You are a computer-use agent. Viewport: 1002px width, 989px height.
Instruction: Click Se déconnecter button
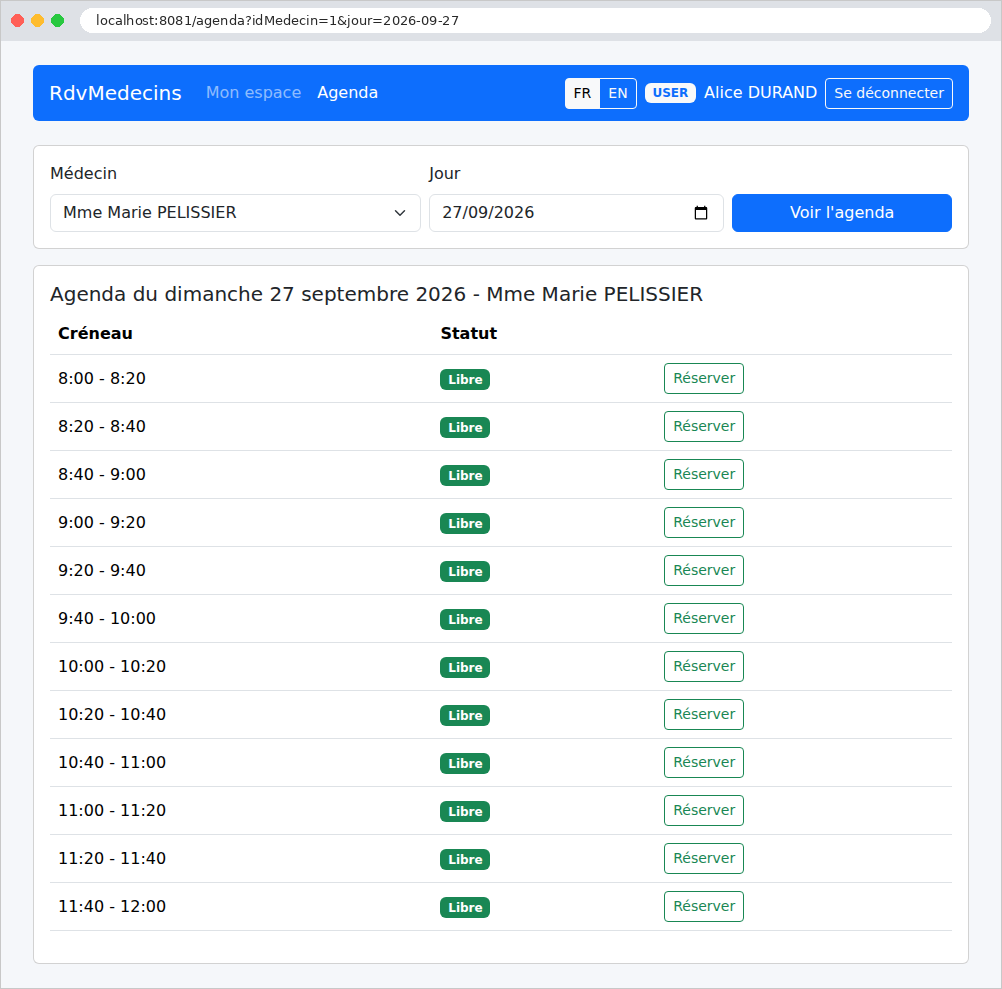coord(888,93)
